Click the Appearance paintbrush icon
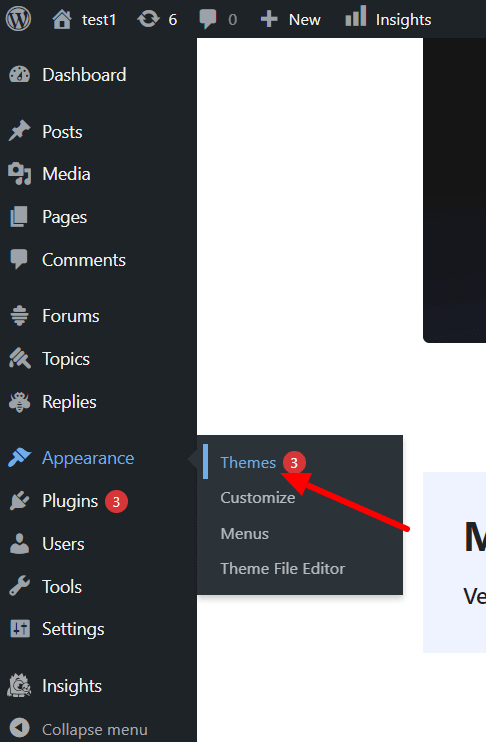The image size is (486, 742). tap(19, 458)
